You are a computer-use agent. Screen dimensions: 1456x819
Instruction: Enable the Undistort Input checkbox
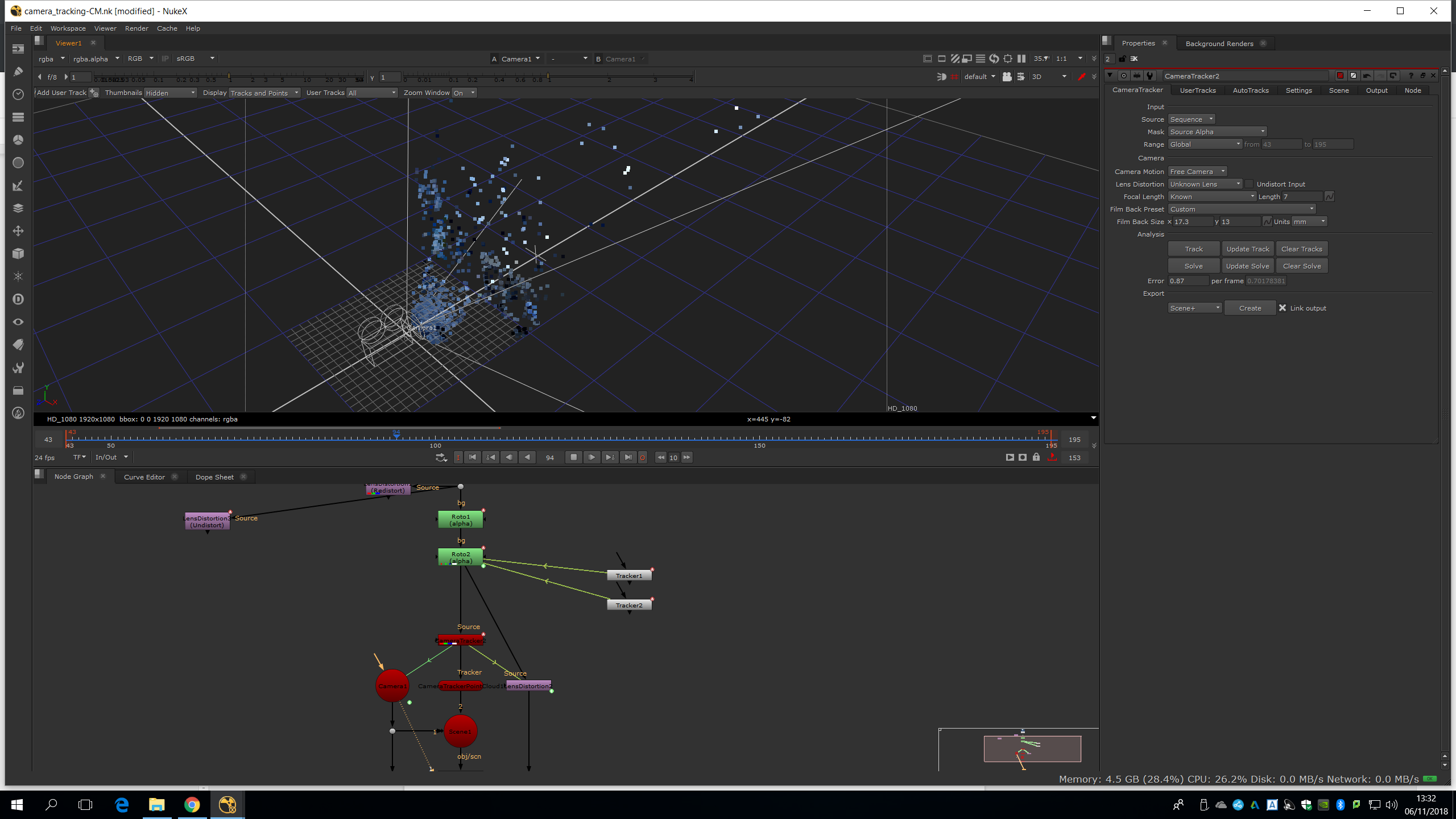(x=1249, y=184)
